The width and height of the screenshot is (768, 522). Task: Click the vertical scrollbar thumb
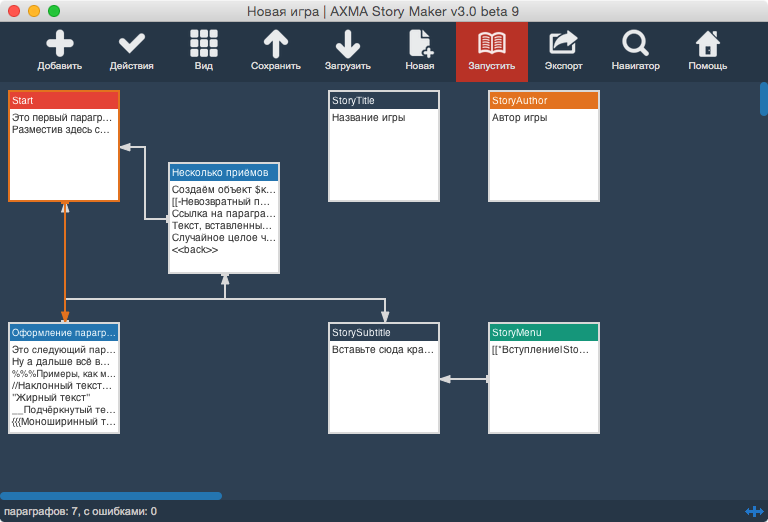coord(764,99)
